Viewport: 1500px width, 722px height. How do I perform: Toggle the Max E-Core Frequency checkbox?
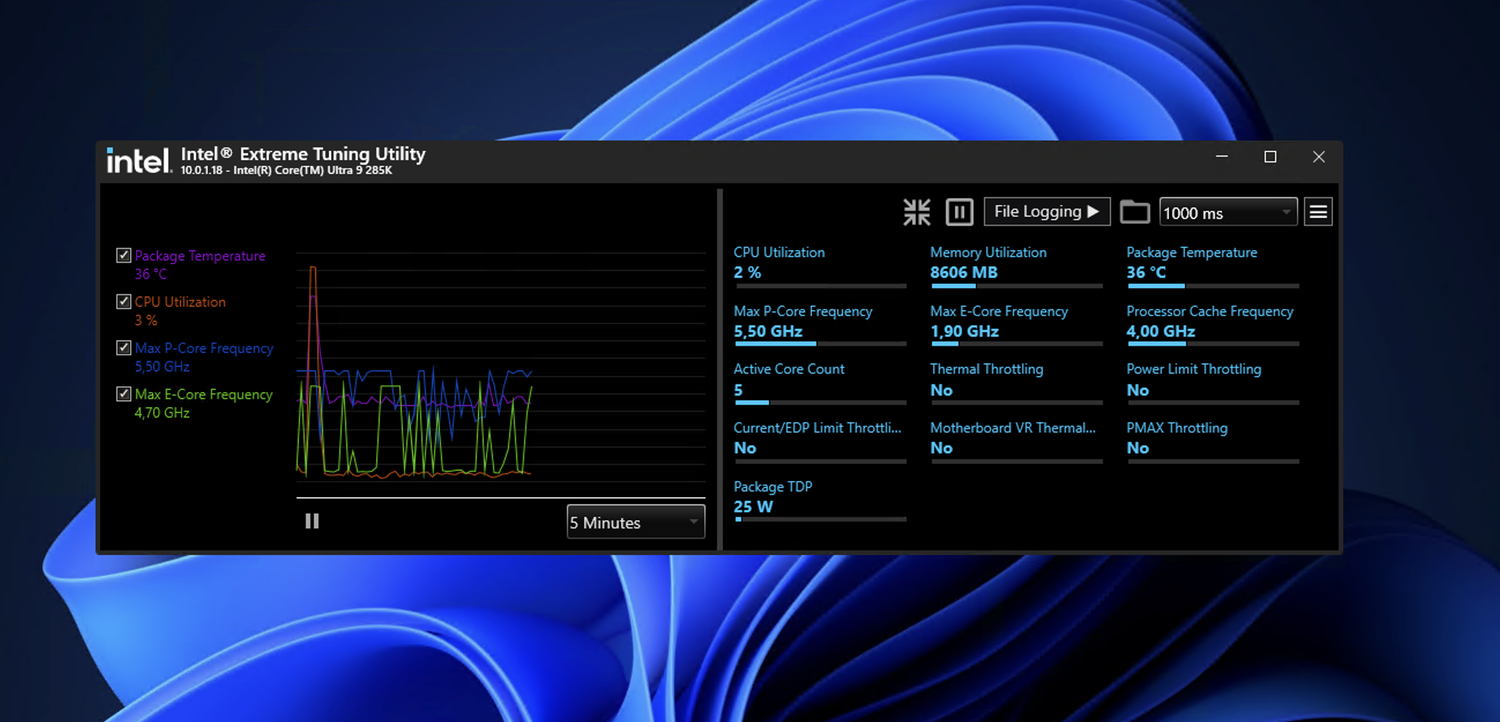[124, 394]
